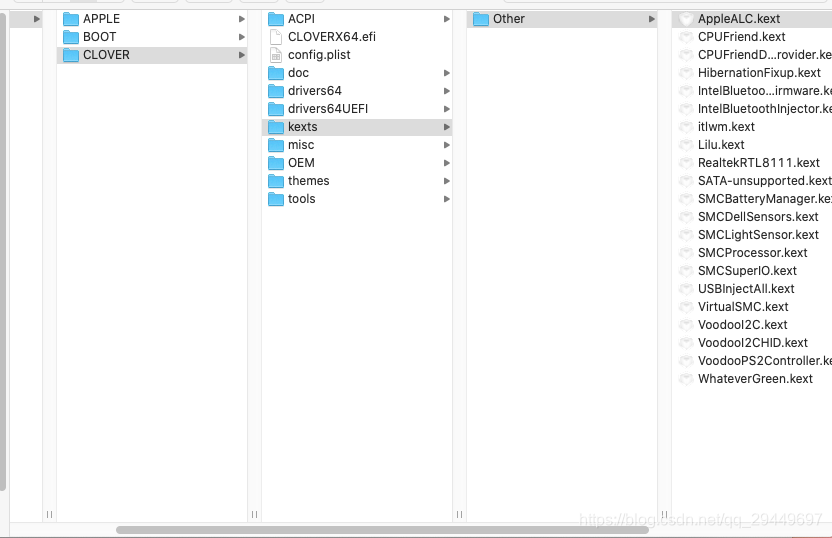Select SMCProcessor.kext file name
This screenshot has height=538, width=832.
point(752,253)
